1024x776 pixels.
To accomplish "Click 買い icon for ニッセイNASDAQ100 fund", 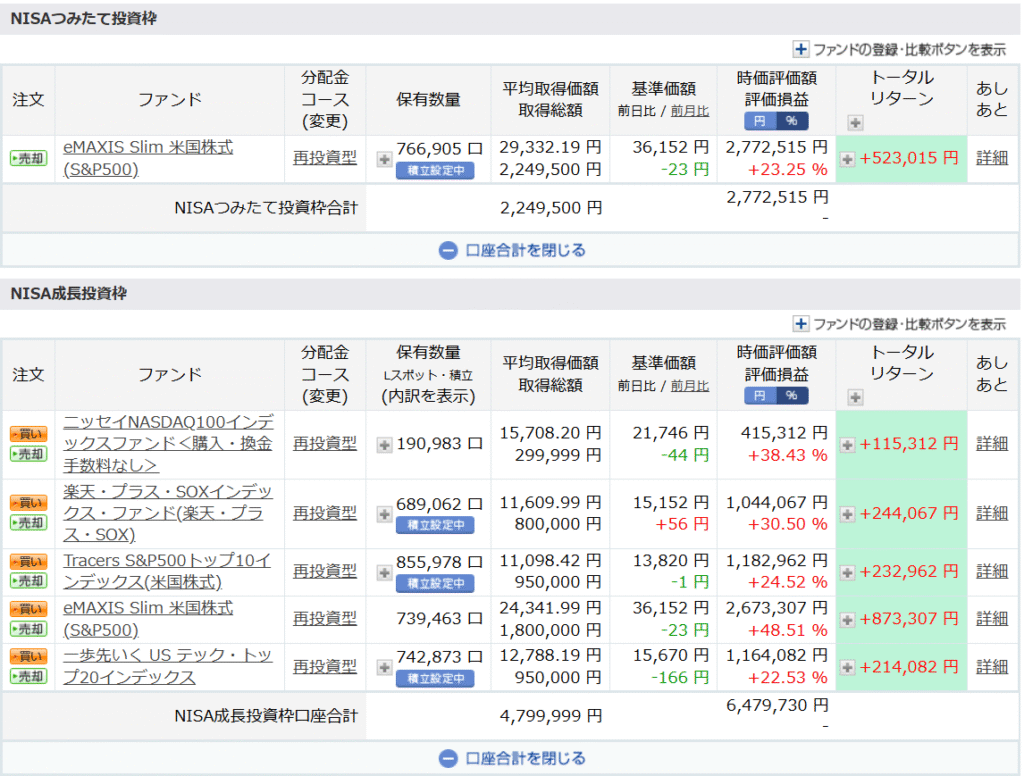I will point(28,434).
